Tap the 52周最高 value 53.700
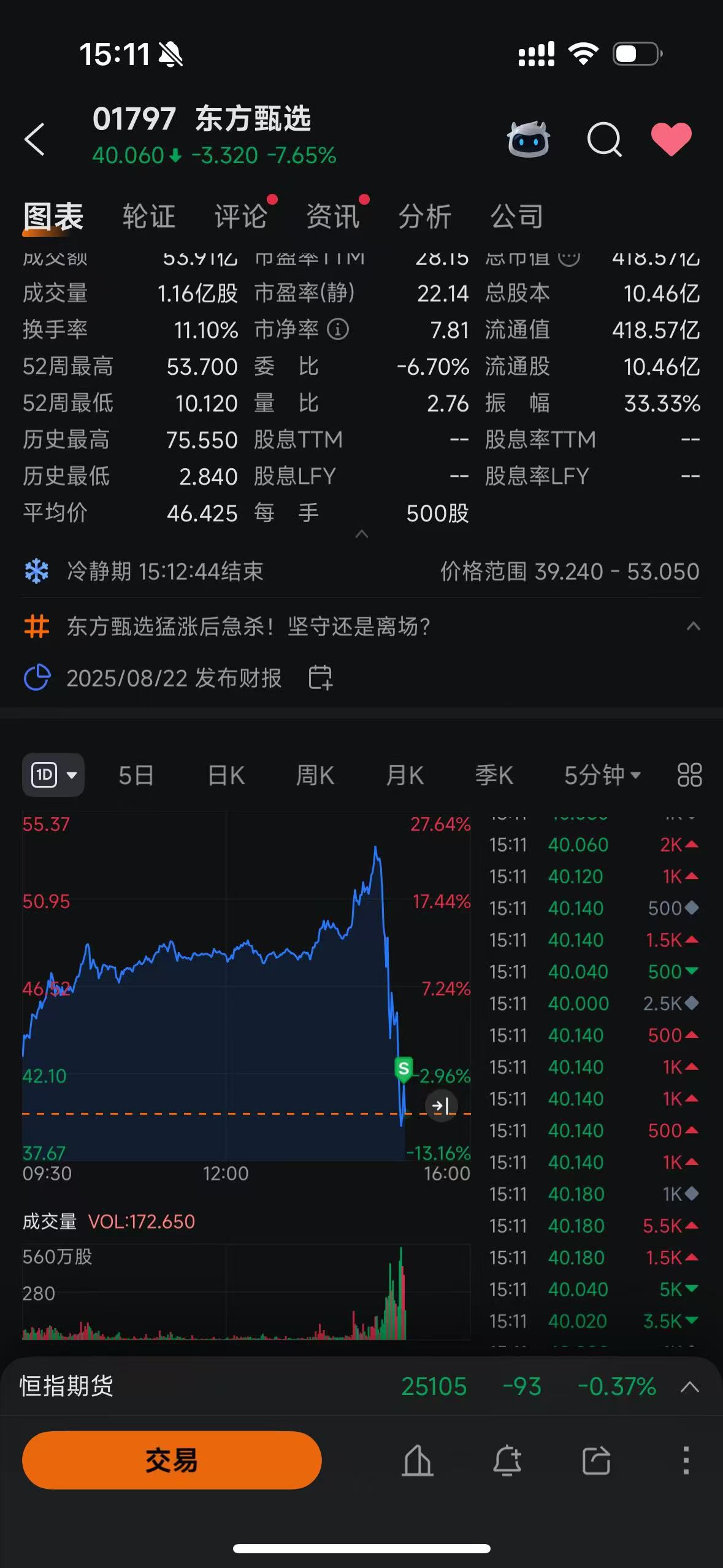The height and width of the screenshot is (1568, 723). pyautogui.click(x=202, y=366)
